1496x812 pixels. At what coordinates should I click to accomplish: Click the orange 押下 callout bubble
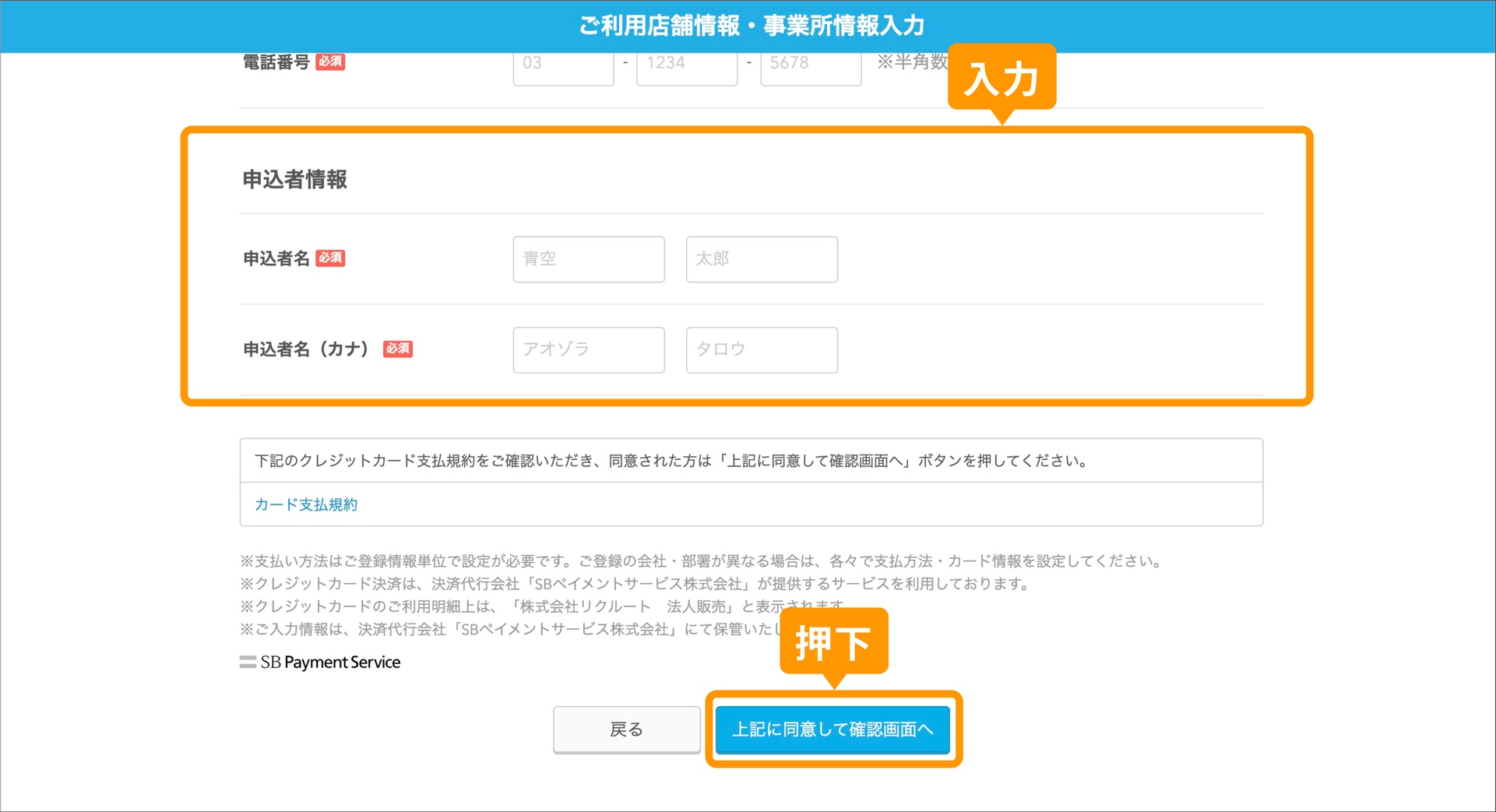[x=833, y=642]
